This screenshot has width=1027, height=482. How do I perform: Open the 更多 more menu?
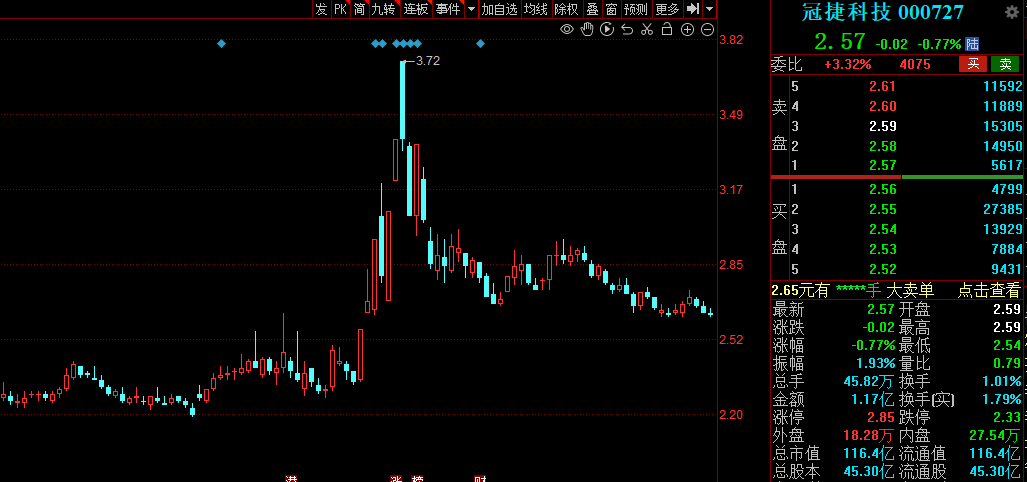(x=667, y=9)
